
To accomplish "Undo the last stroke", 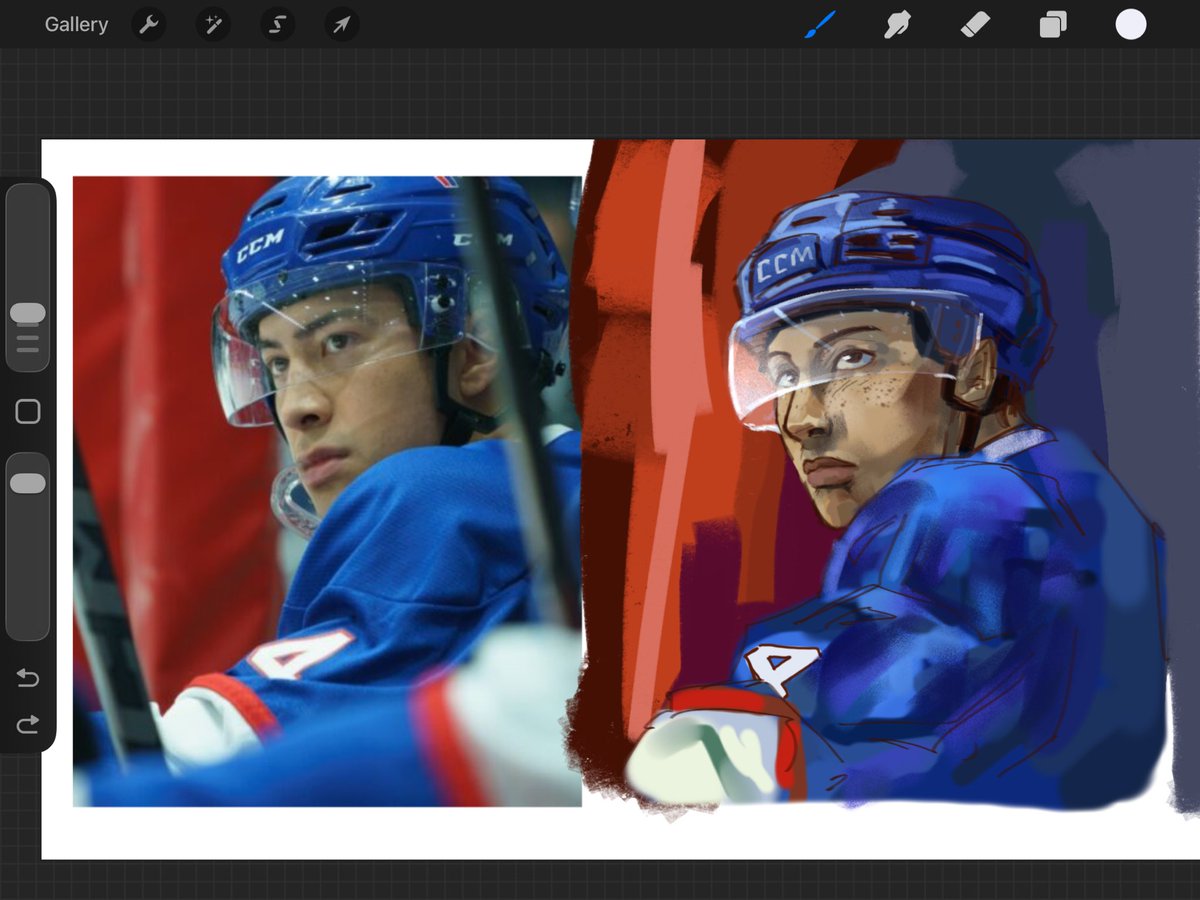I will (x=28, y=679).
